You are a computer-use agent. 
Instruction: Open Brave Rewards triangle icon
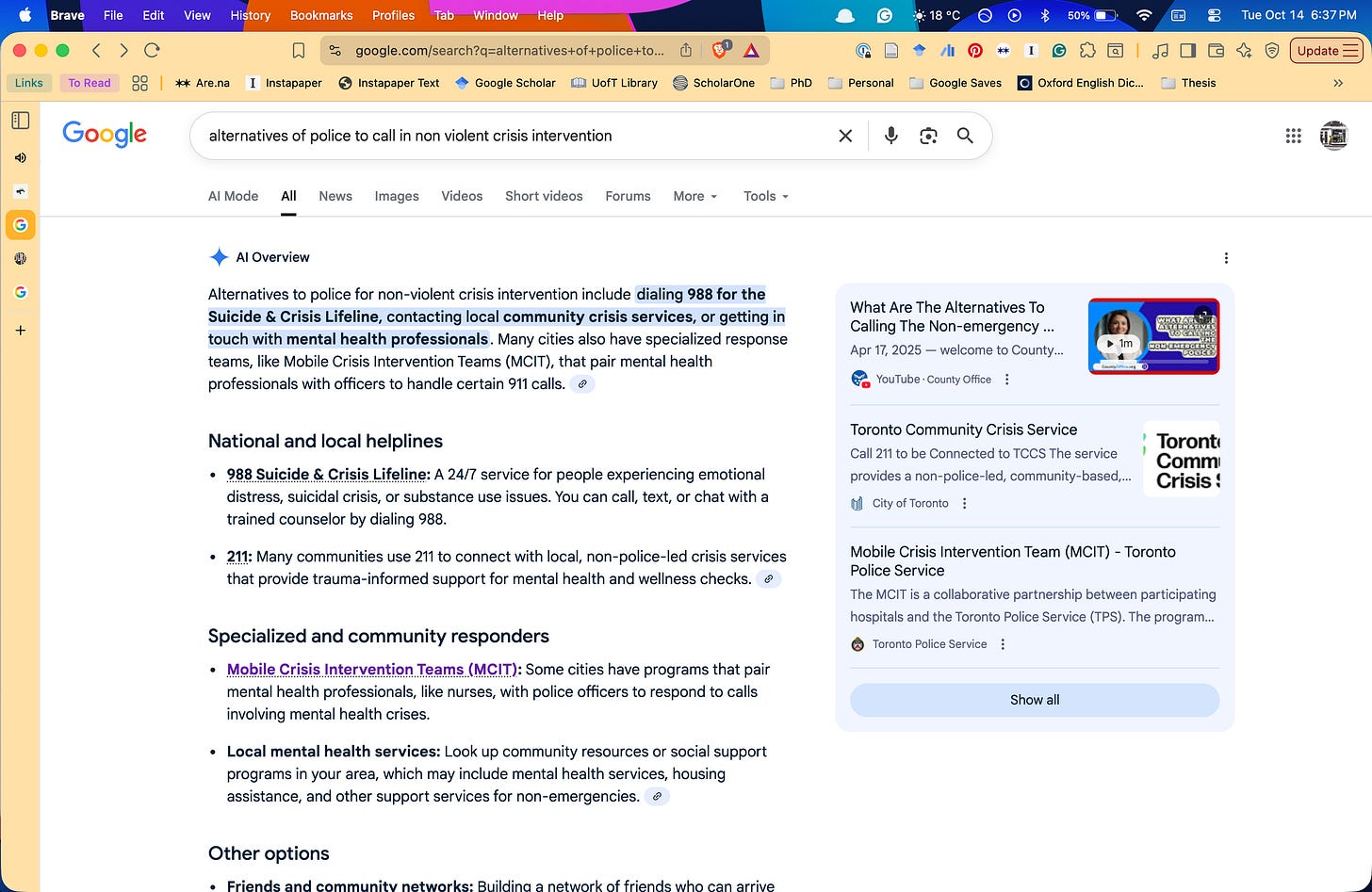[751, 51]
